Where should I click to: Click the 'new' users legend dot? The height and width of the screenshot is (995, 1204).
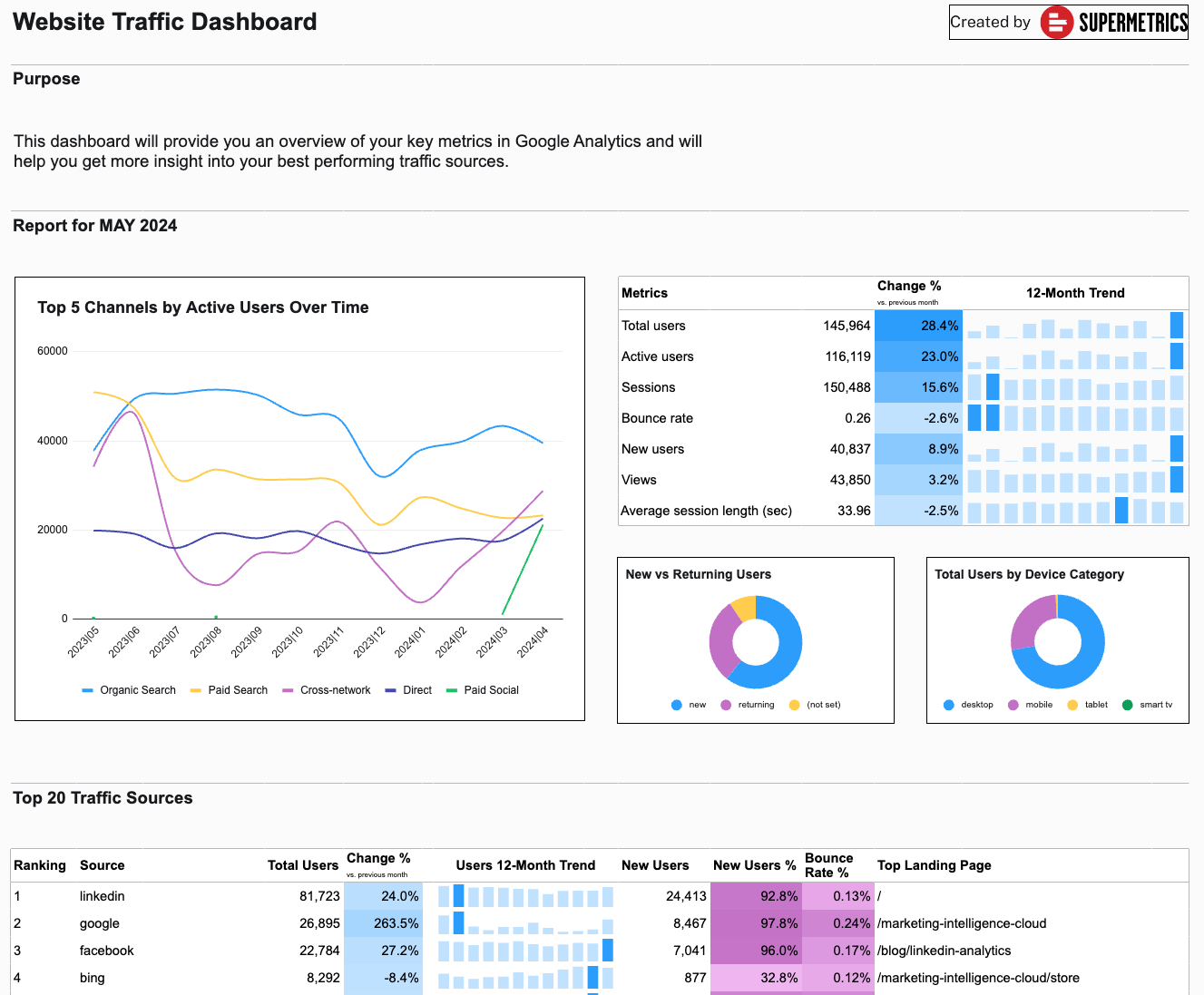point(677,705)
